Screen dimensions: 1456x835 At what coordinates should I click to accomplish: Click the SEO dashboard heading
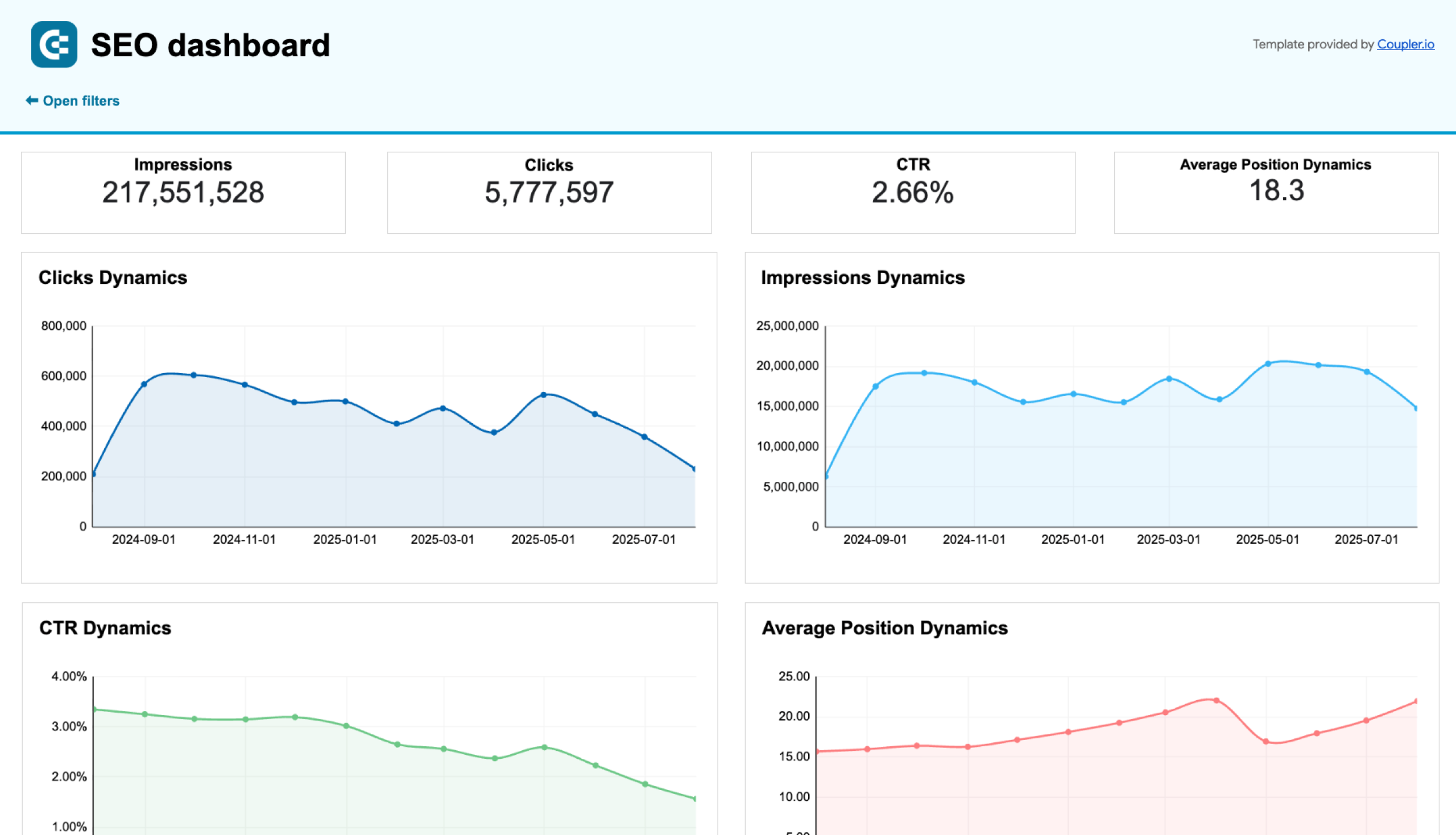(210, 45)
